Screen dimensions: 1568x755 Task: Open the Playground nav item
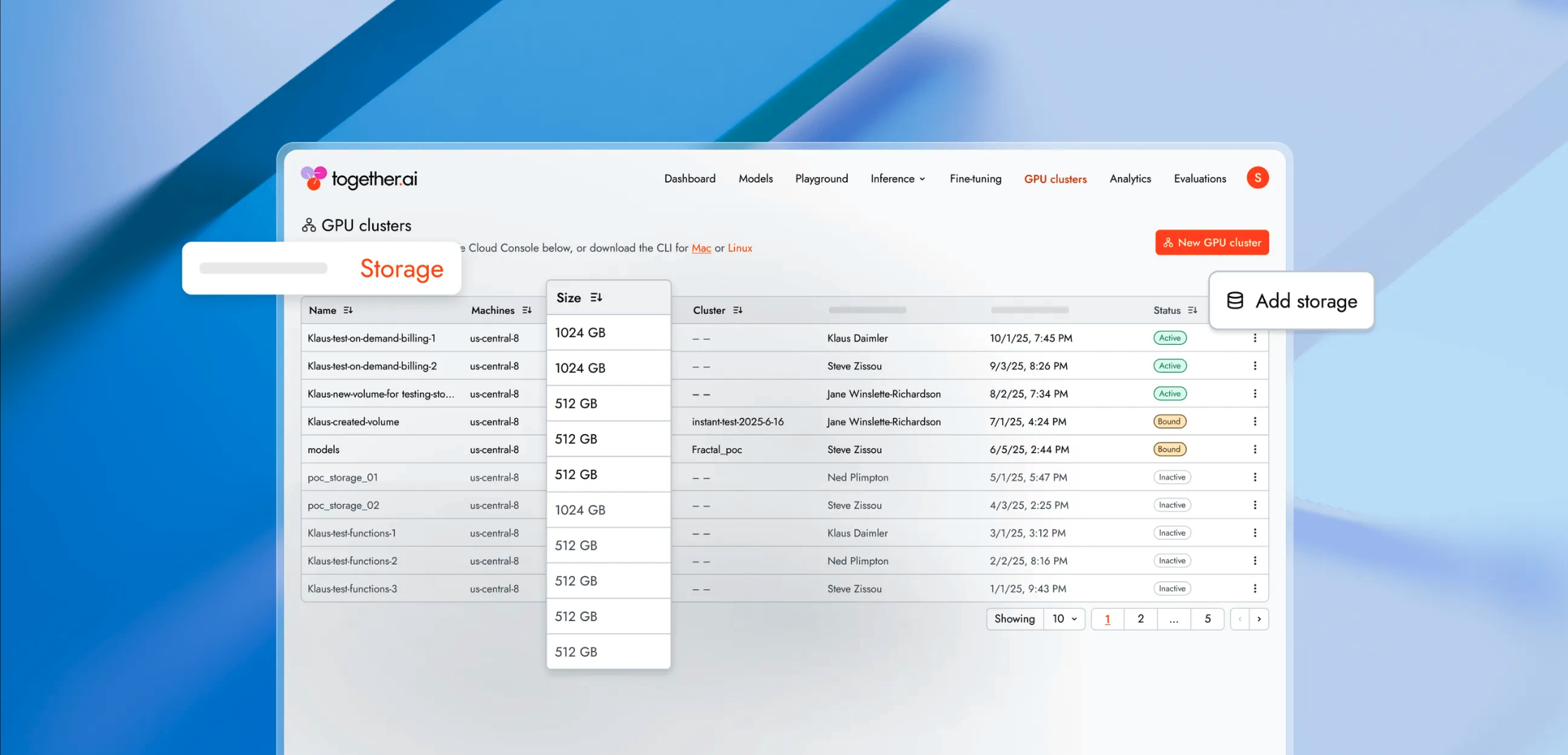821,179
